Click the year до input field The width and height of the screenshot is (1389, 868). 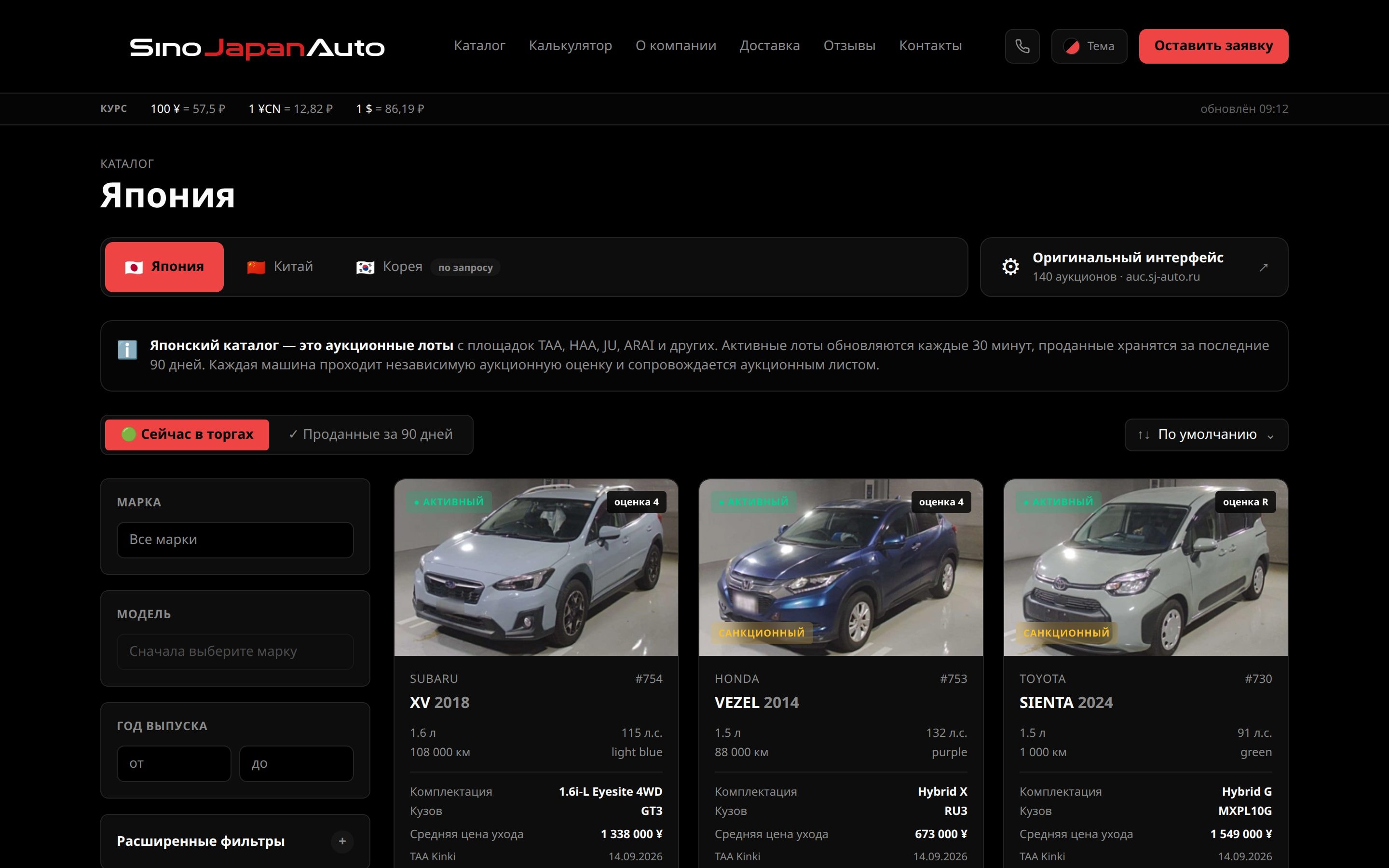(296, 763)
